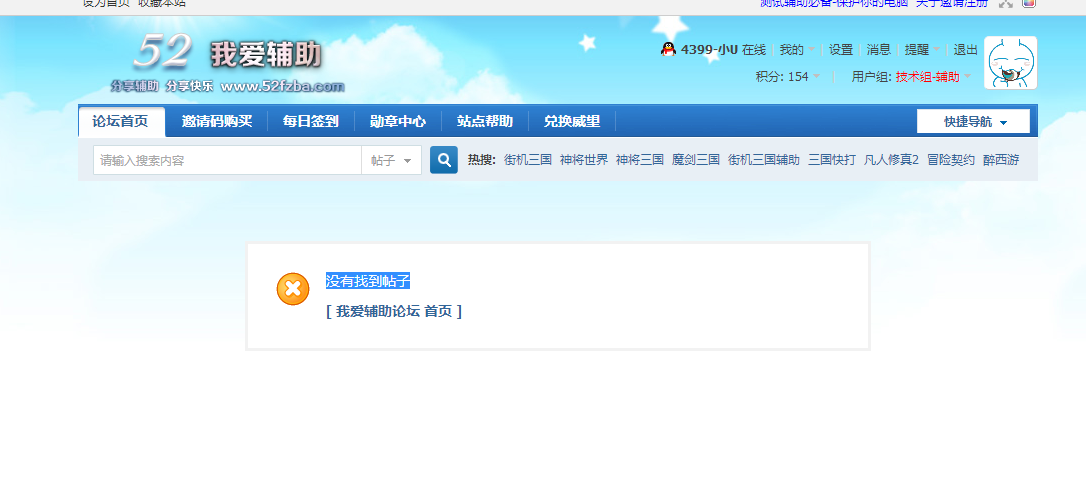This screenshot has height=502, width=1086.
Task: Click the highlighted 没有找到帖子 message
Action: (x=368, y=281)
